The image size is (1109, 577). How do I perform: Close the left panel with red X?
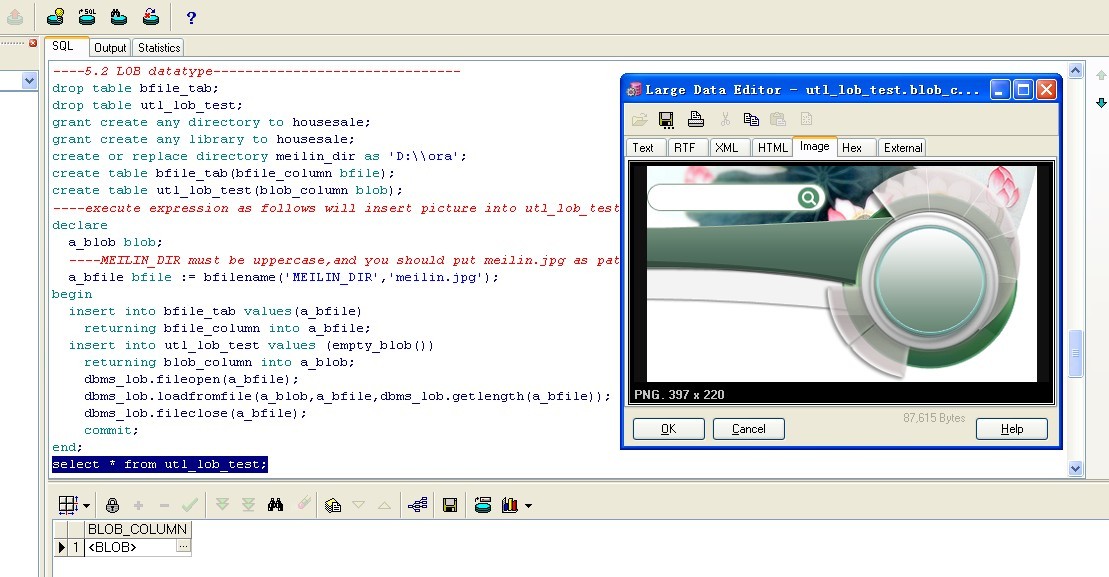[33, 44]
